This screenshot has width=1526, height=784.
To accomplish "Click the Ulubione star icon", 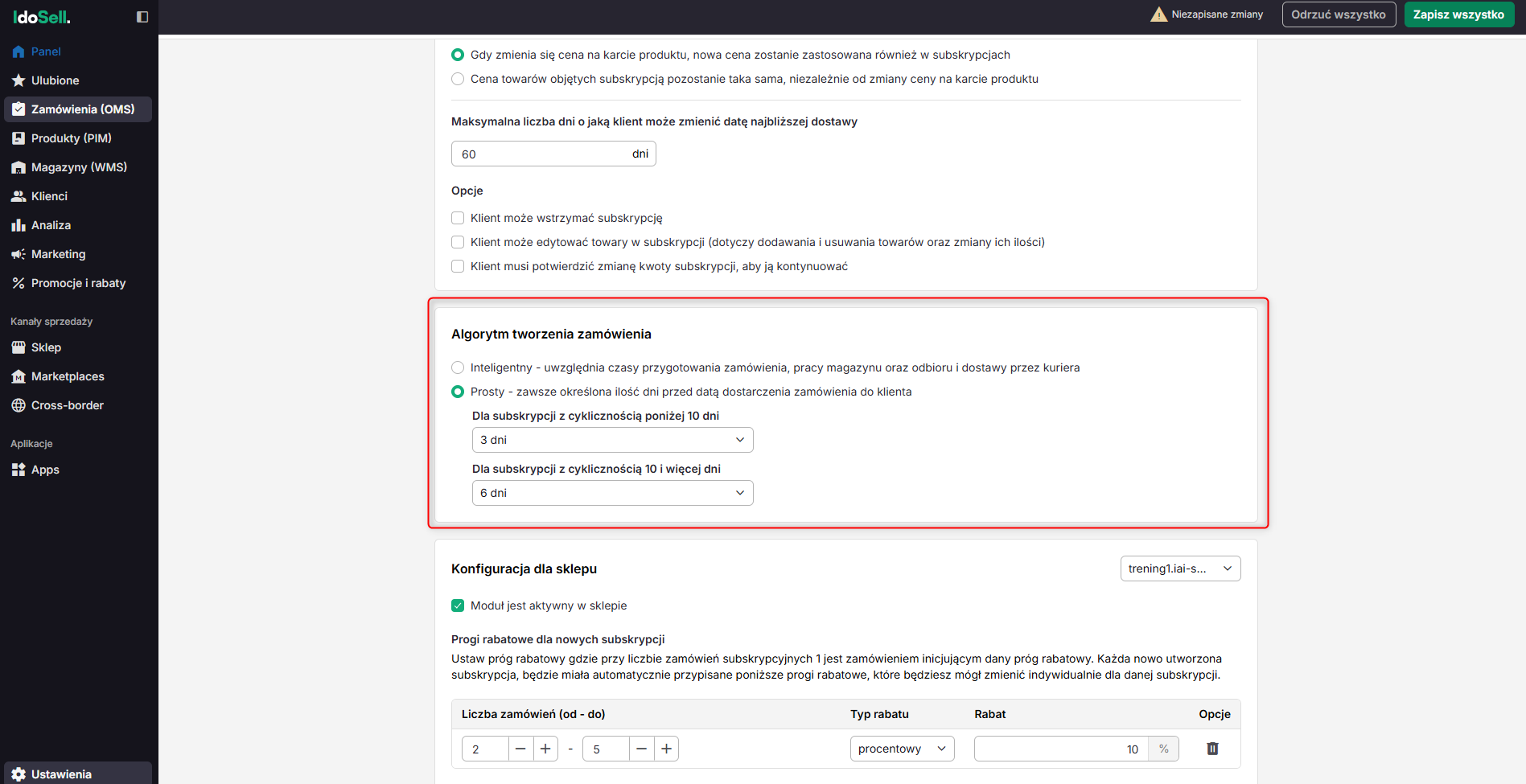I will tap(19, 80).
